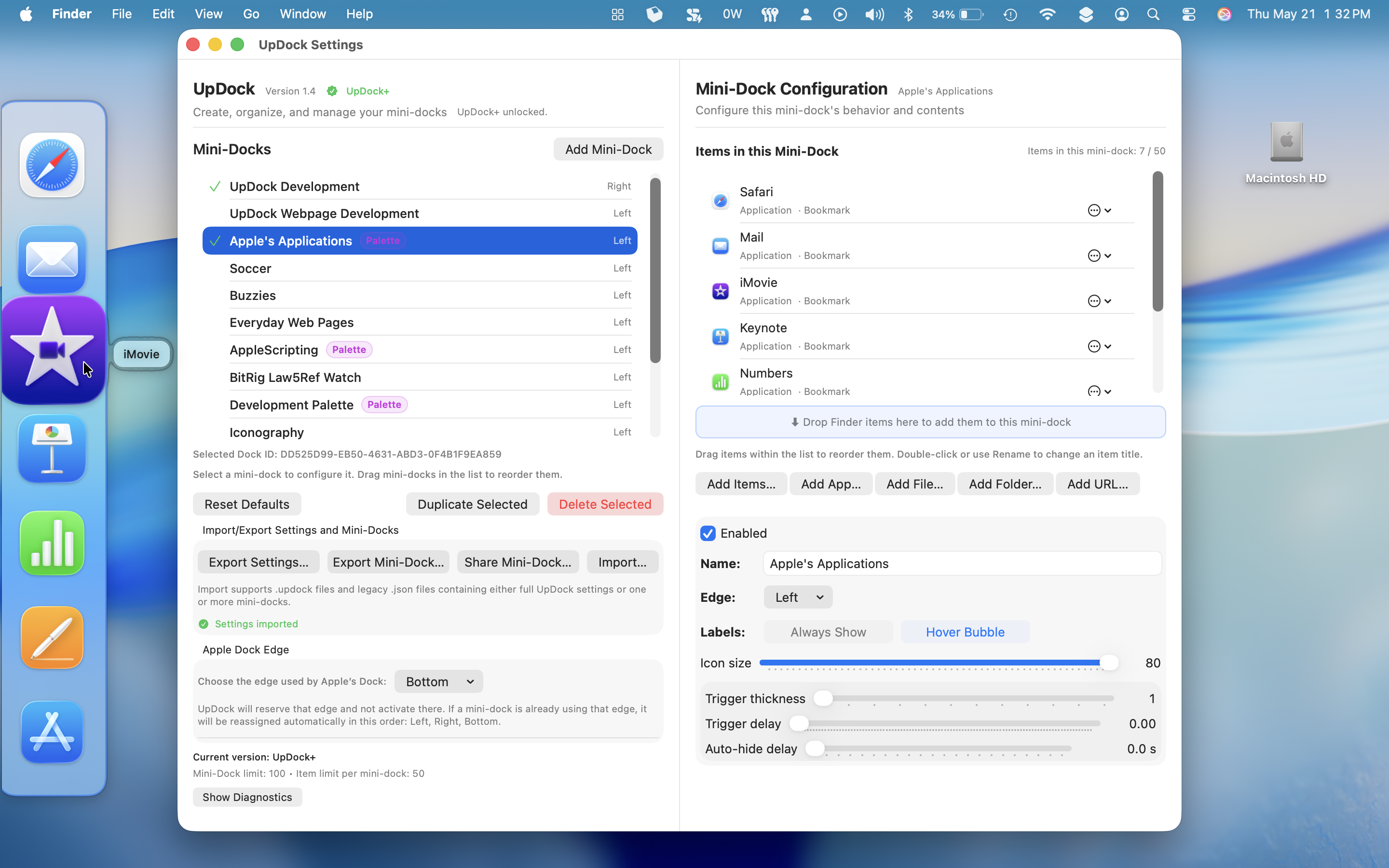
Task: Click the Name text field
Action: (x=962, y=563)
